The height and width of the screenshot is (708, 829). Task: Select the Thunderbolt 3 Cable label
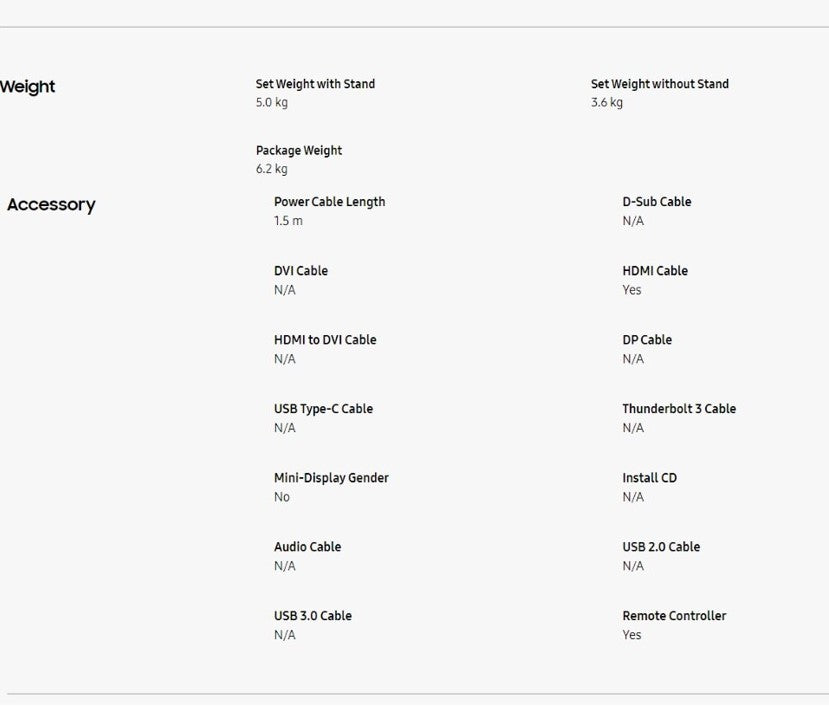pos(678,409)
